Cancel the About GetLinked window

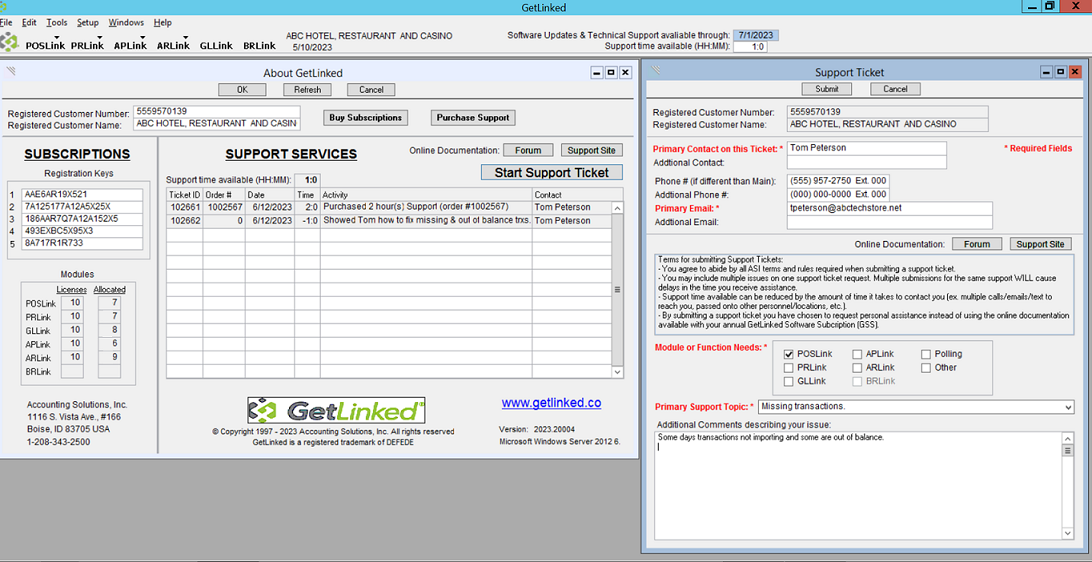pyautogui.click(x=371, y=90)
